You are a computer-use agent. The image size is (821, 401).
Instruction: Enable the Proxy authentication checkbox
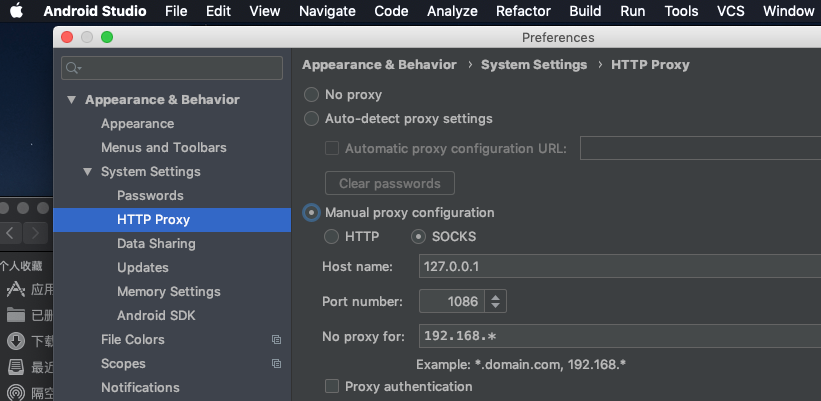(x=332, y=386)
